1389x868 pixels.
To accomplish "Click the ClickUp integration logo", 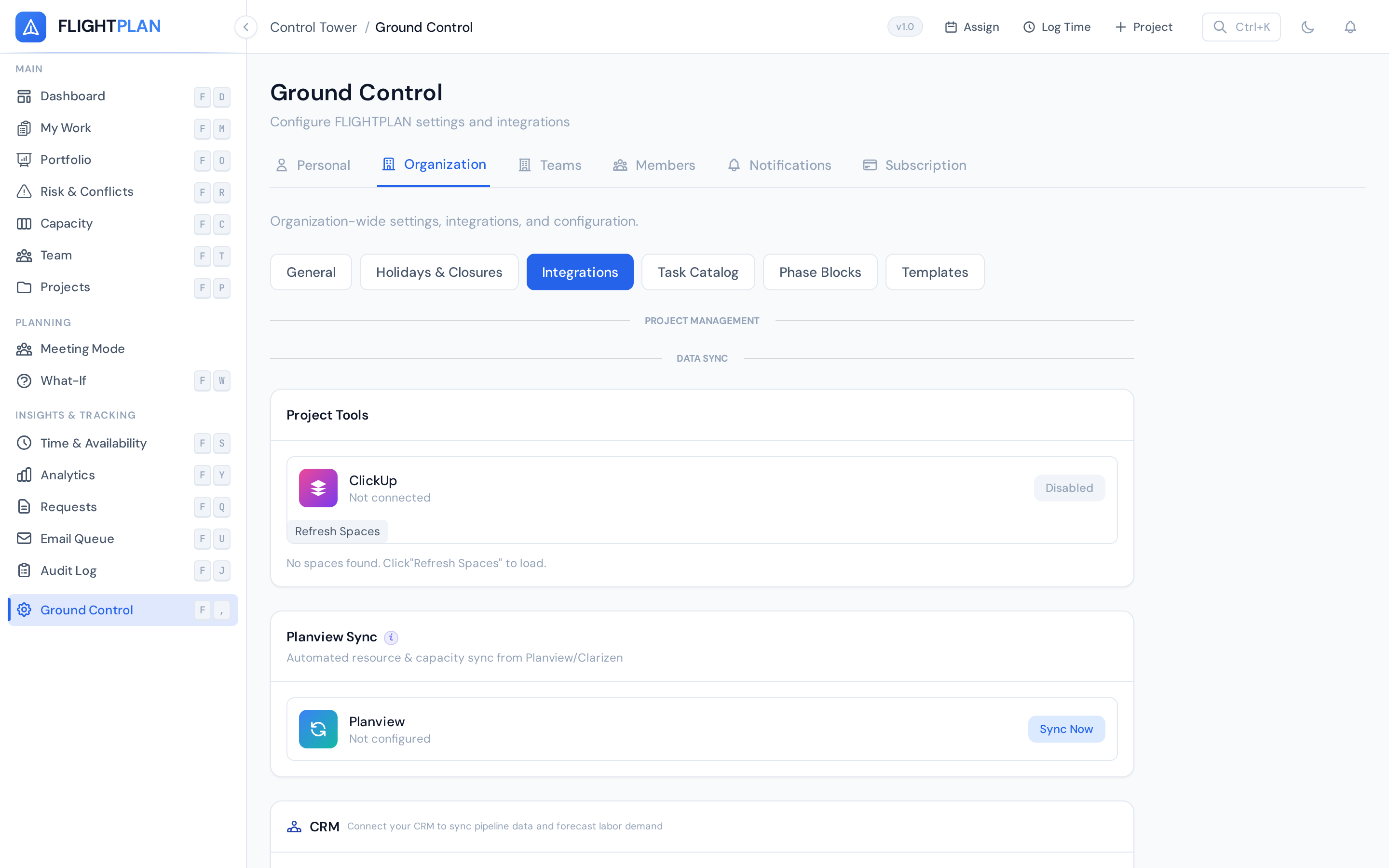I will 318,488.
